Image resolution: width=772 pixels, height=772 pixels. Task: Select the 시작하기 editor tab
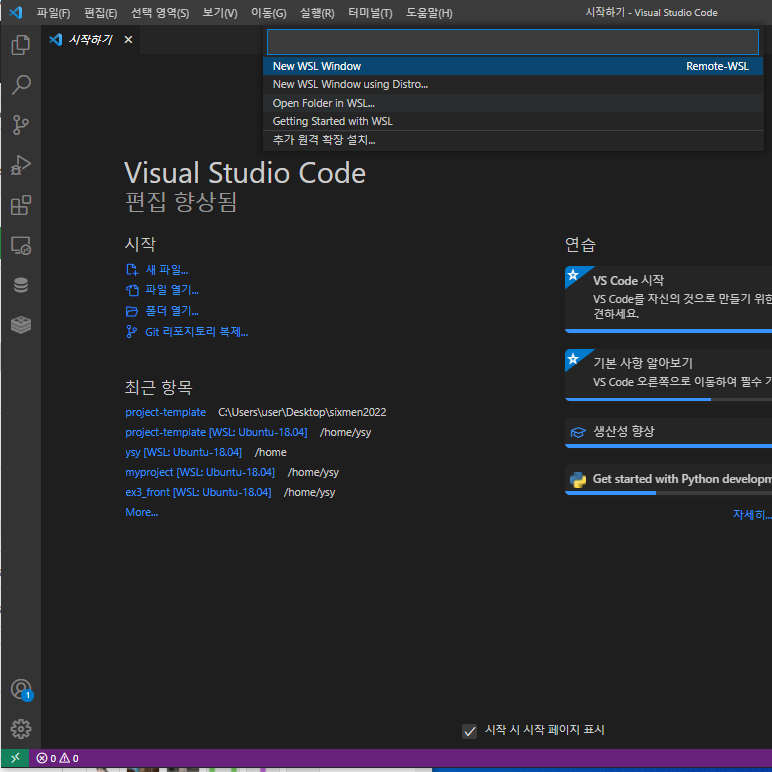[x=91, y=39]
